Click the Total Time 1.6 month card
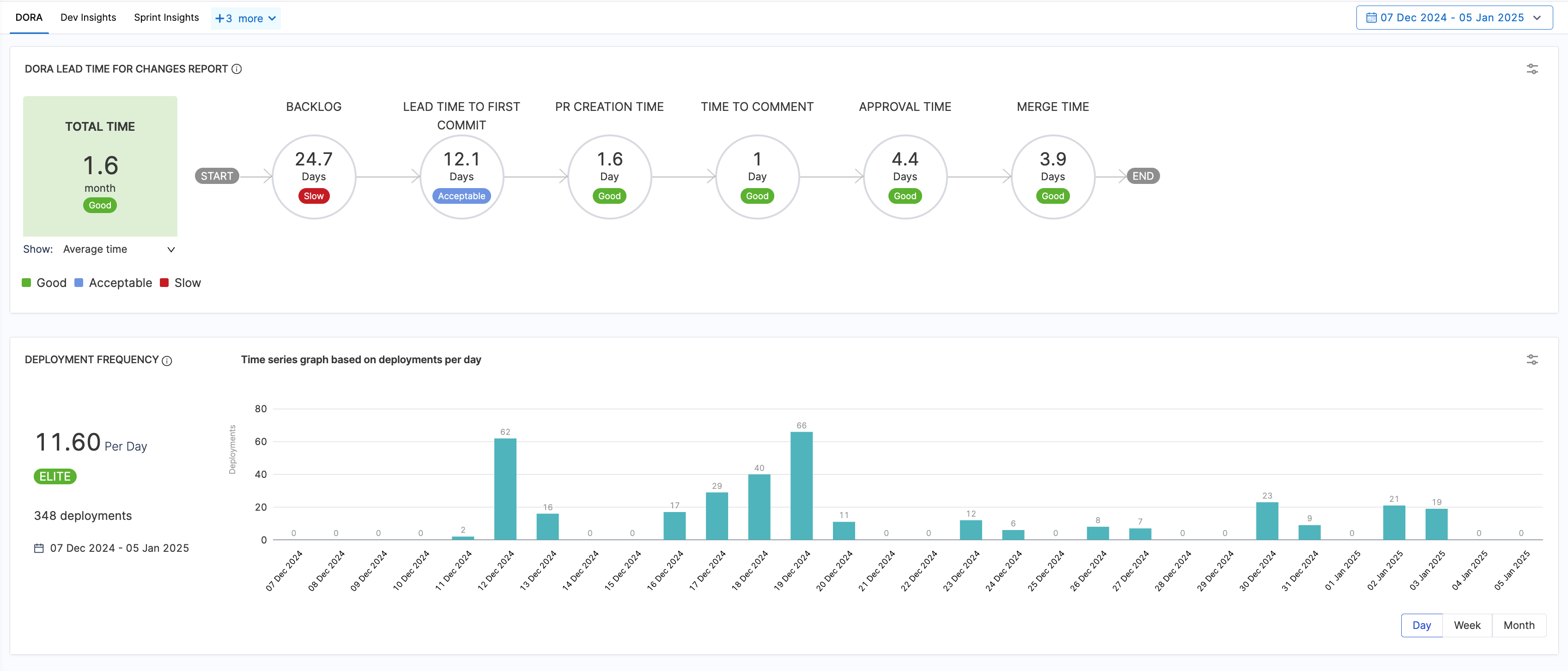1568x671 pixels. [x=100, y=165]
